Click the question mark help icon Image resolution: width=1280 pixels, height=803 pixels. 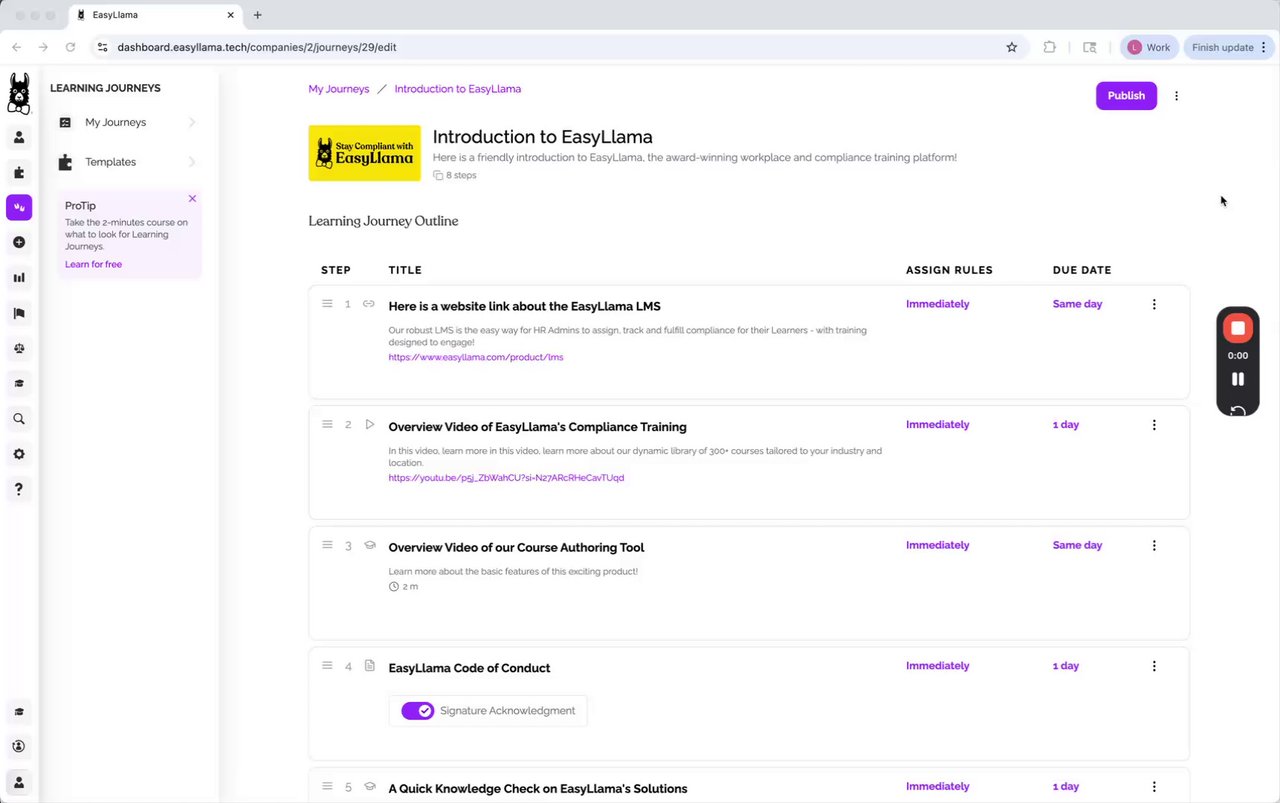(x=19, y=489)
